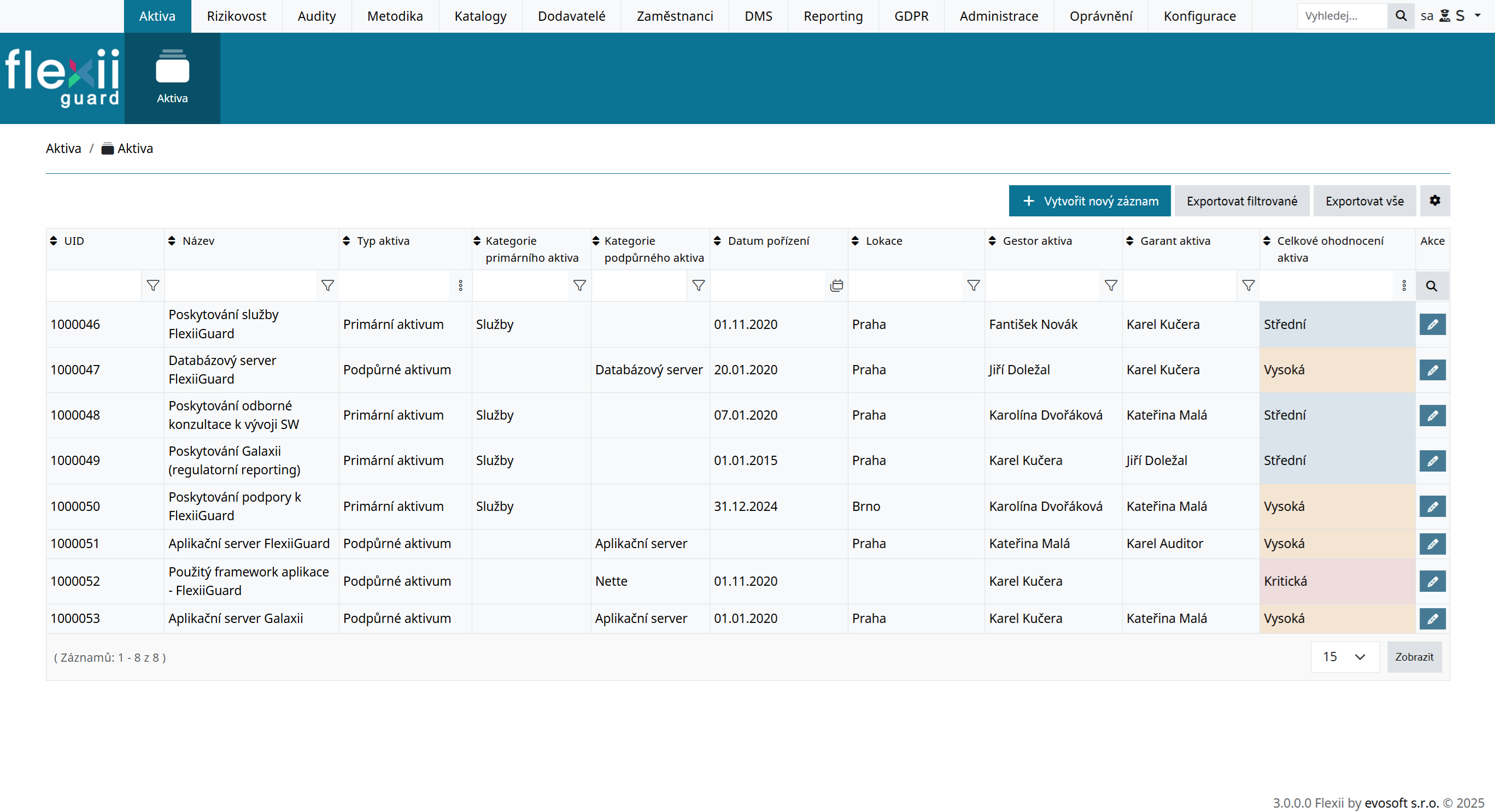Image resolution: width=1495 pixels, height=812 pixels.
Task: Toggle sorting on Gestor aktiva column
Action: tap(993, 240)
